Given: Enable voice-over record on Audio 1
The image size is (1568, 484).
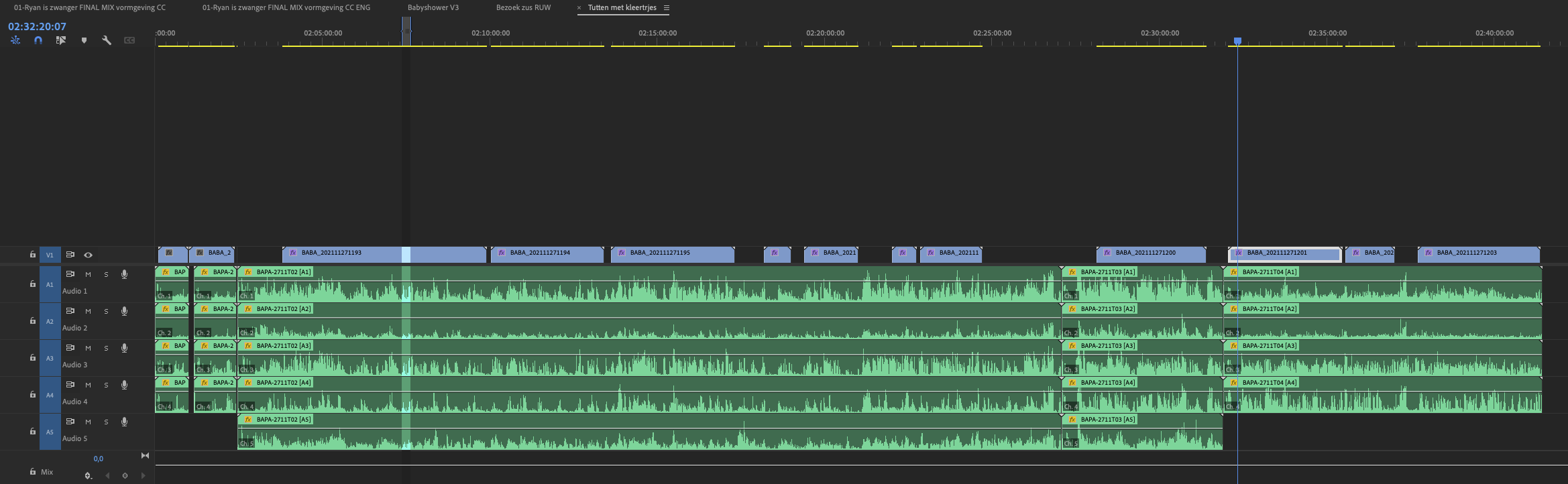Looking at the screenshot, I should [x=124, y=274].
